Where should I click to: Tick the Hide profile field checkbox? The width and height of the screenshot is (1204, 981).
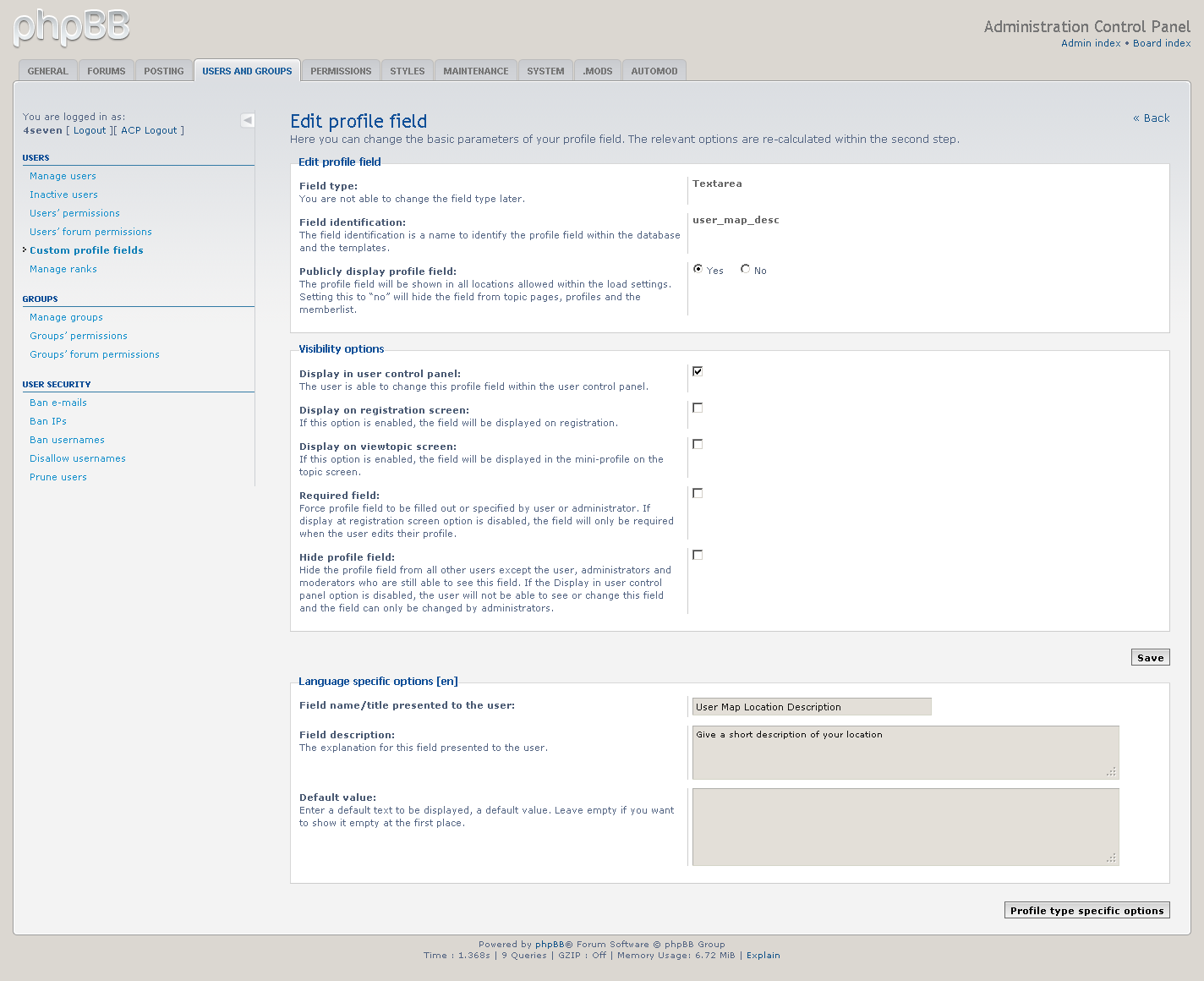[698, 555]
